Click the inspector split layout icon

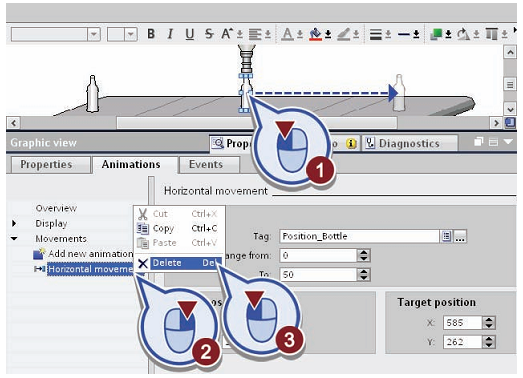[493, 142]
